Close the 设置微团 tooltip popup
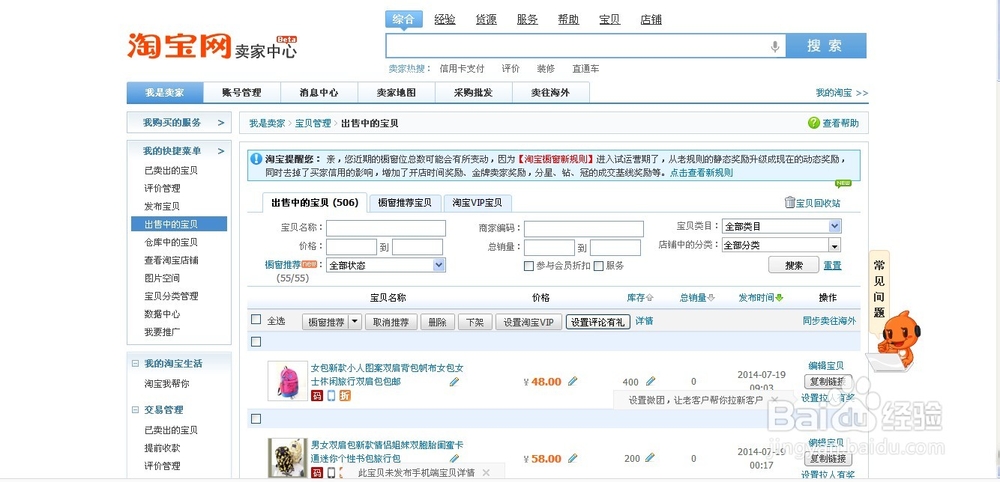Screen dimensions: 1000x482 [774, 400]
